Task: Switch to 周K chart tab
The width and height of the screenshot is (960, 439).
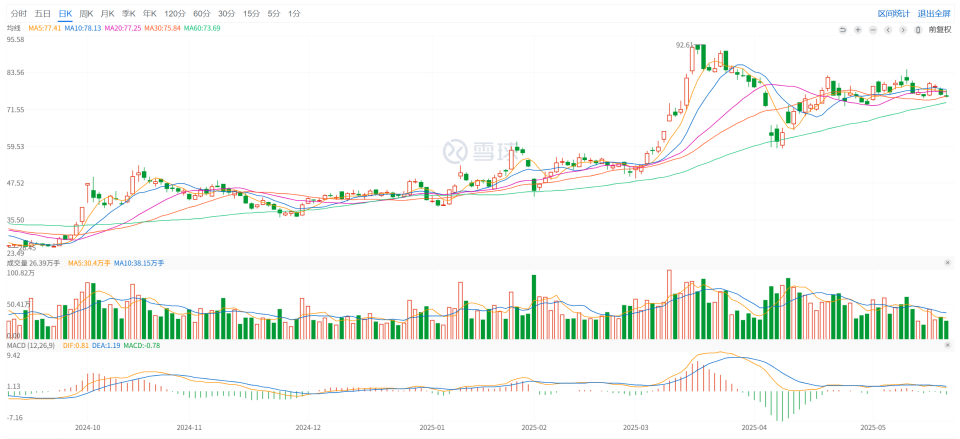Action: 86,13
